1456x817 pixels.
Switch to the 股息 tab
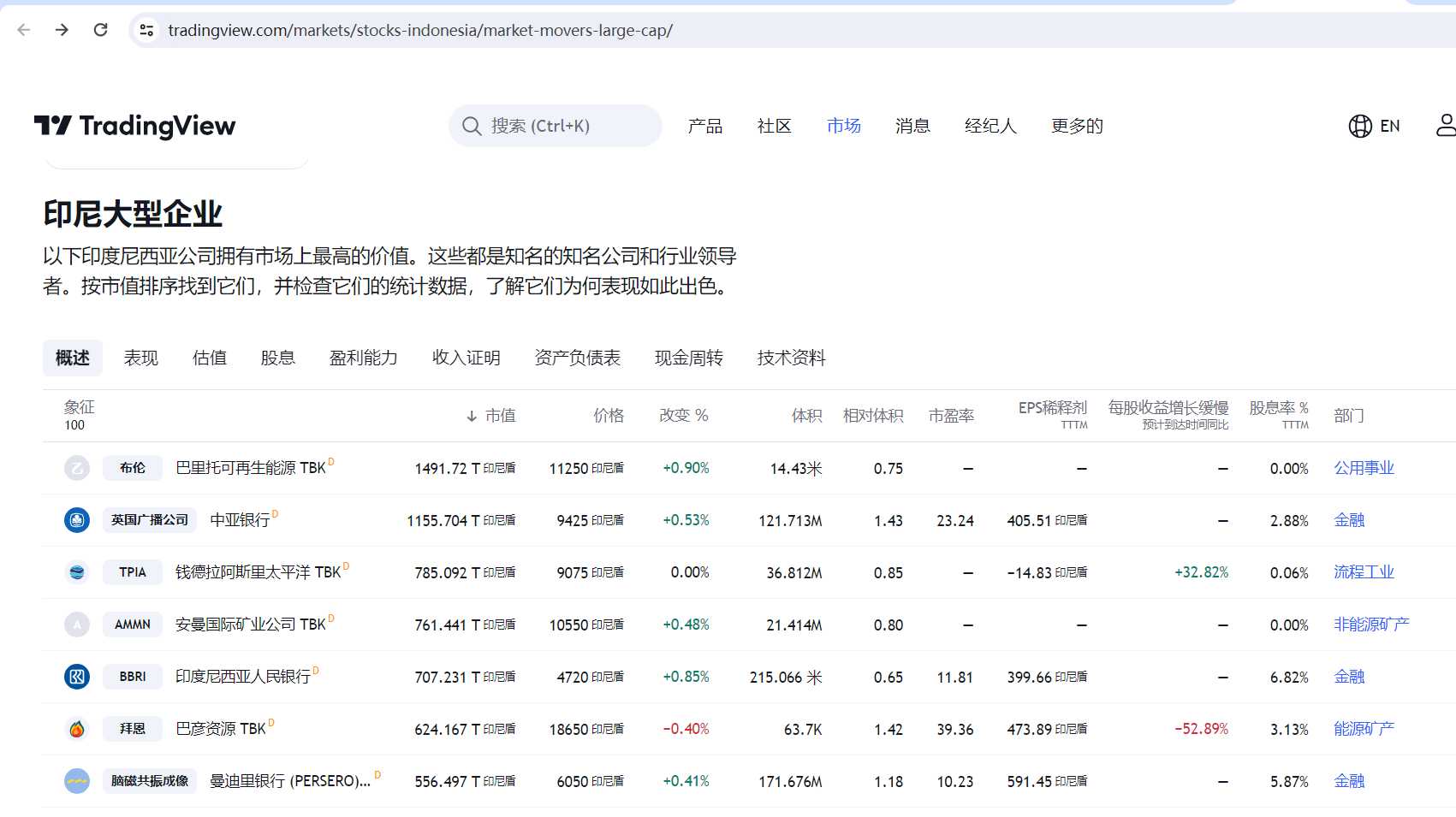click(x=278, y=358)
